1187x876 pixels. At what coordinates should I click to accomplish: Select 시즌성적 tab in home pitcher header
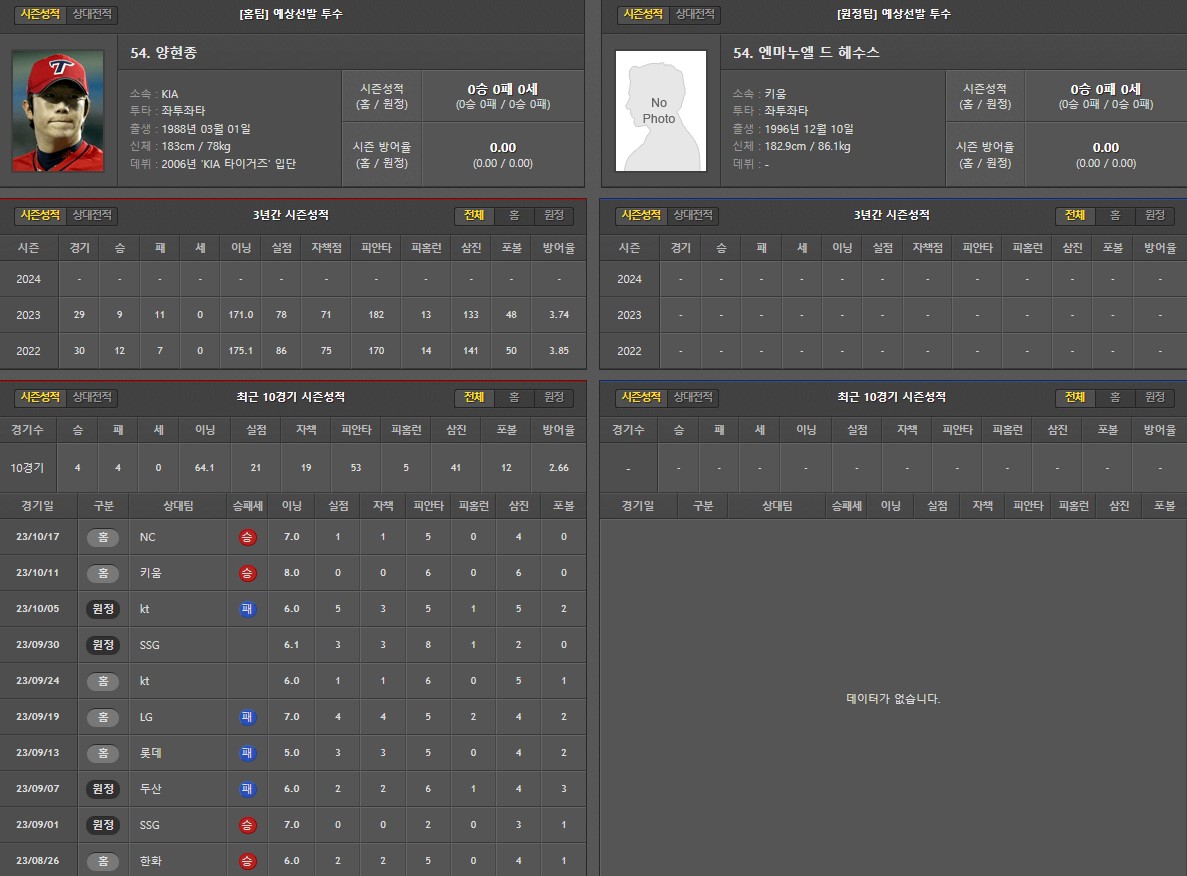pyautogui.click(x=40, y=14)
